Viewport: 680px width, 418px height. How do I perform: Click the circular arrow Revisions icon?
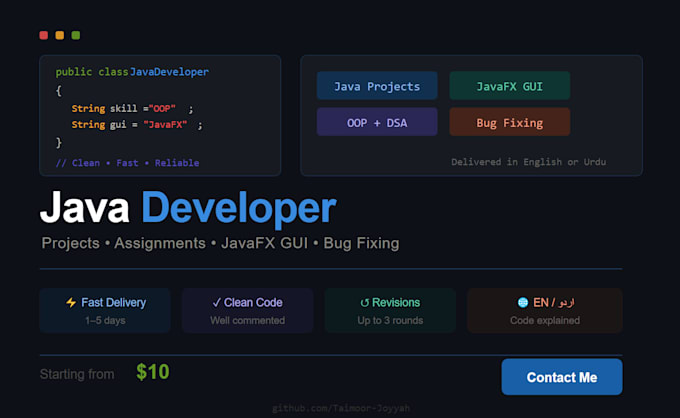[x=364, y=303]
